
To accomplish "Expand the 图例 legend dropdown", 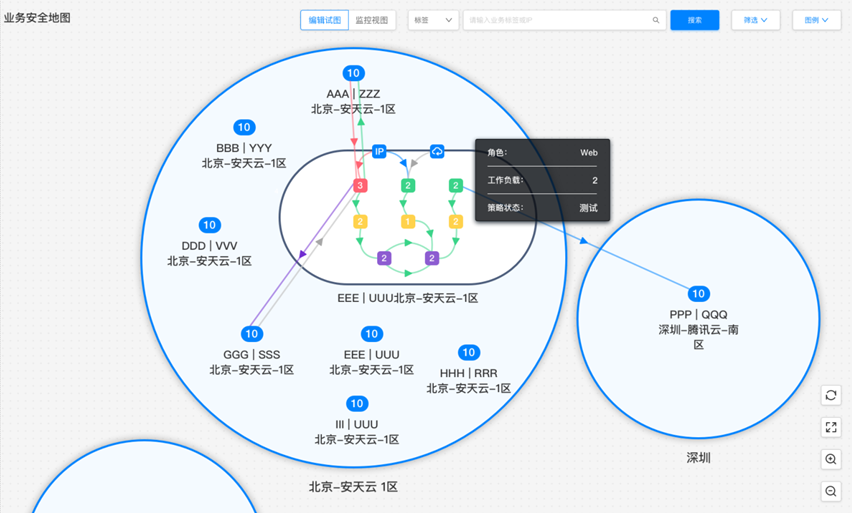I will (x=816, y=20).
